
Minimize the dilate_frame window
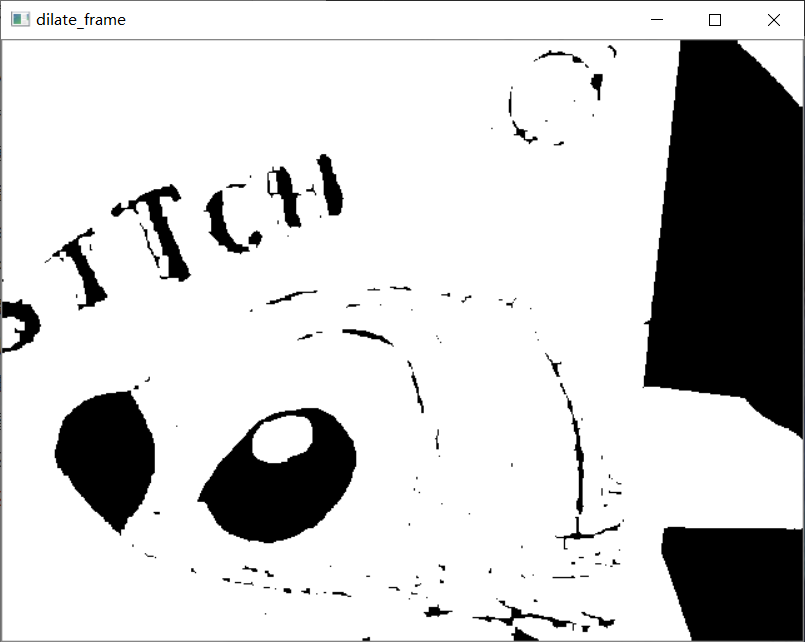tap(657, 20)
